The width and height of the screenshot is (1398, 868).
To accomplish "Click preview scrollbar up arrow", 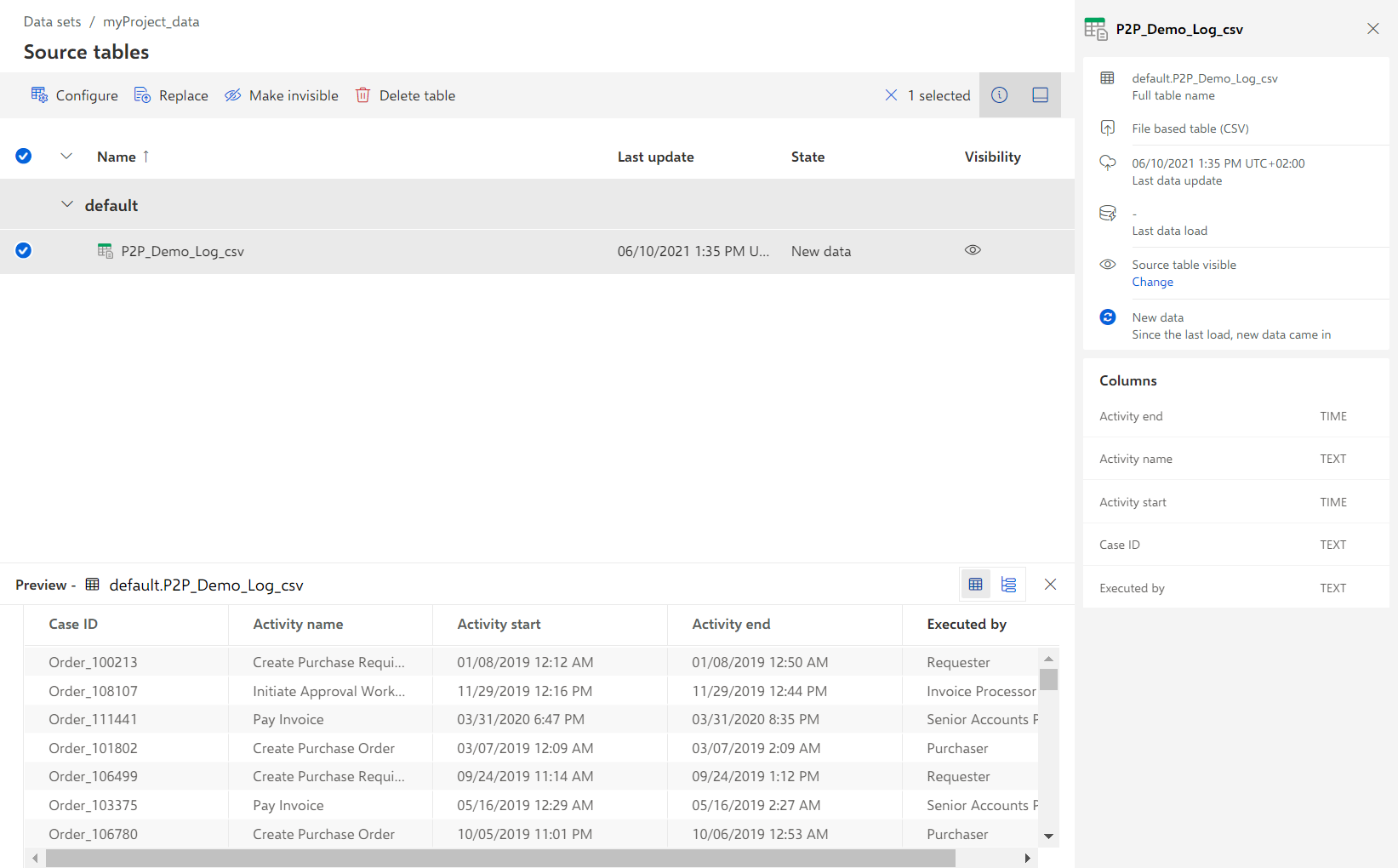I will pos(1048,658).
